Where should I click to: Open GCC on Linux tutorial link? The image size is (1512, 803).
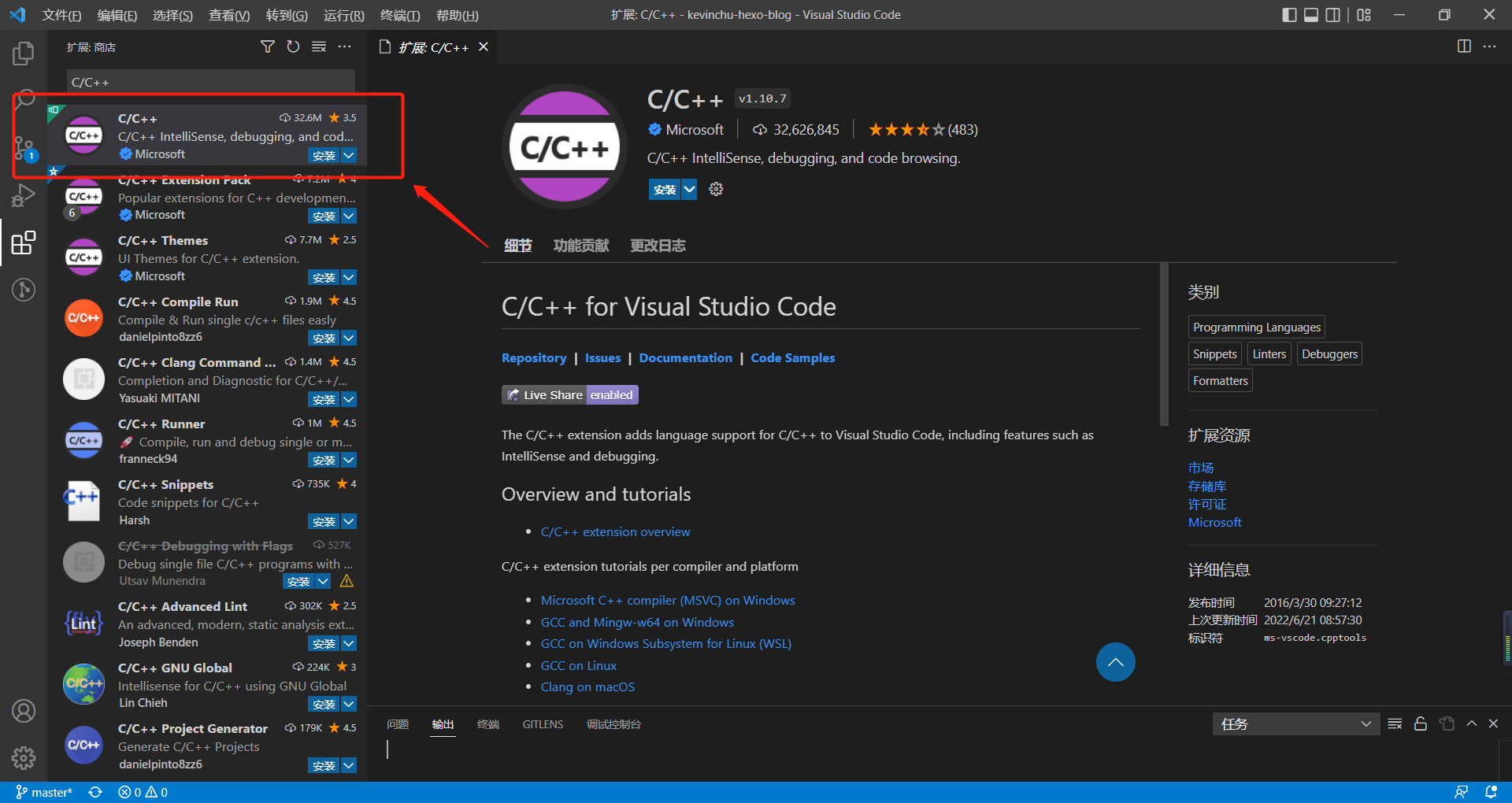579,665
